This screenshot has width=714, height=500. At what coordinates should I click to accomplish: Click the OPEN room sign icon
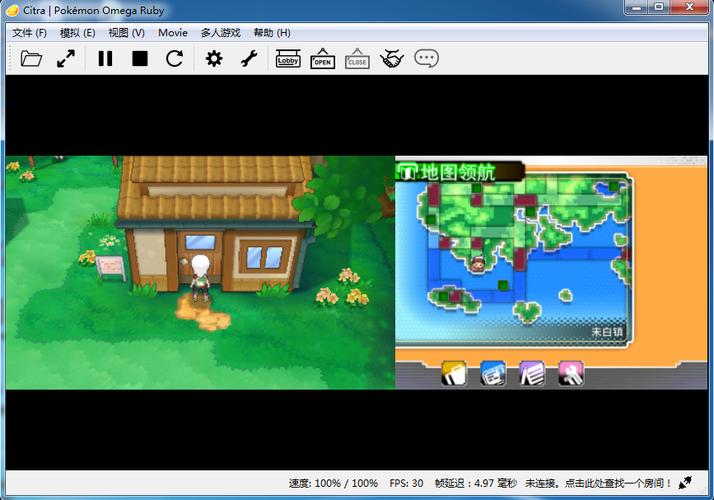tap(322, 59)
